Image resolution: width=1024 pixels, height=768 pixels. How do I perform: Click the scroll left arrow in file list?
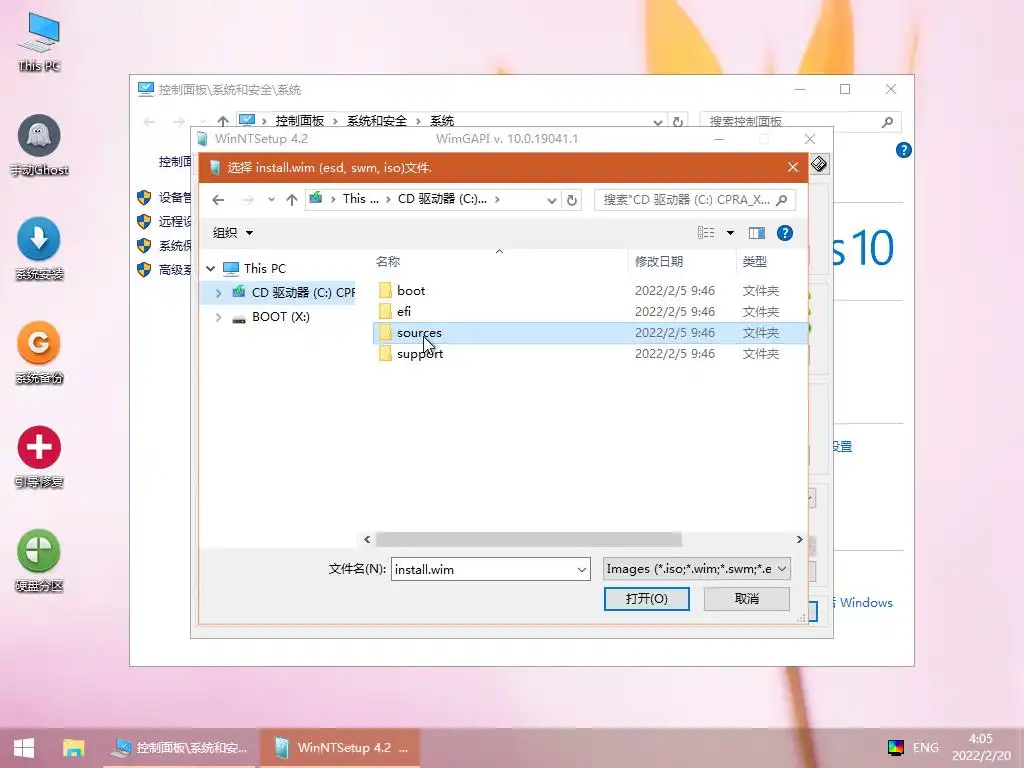367,539
